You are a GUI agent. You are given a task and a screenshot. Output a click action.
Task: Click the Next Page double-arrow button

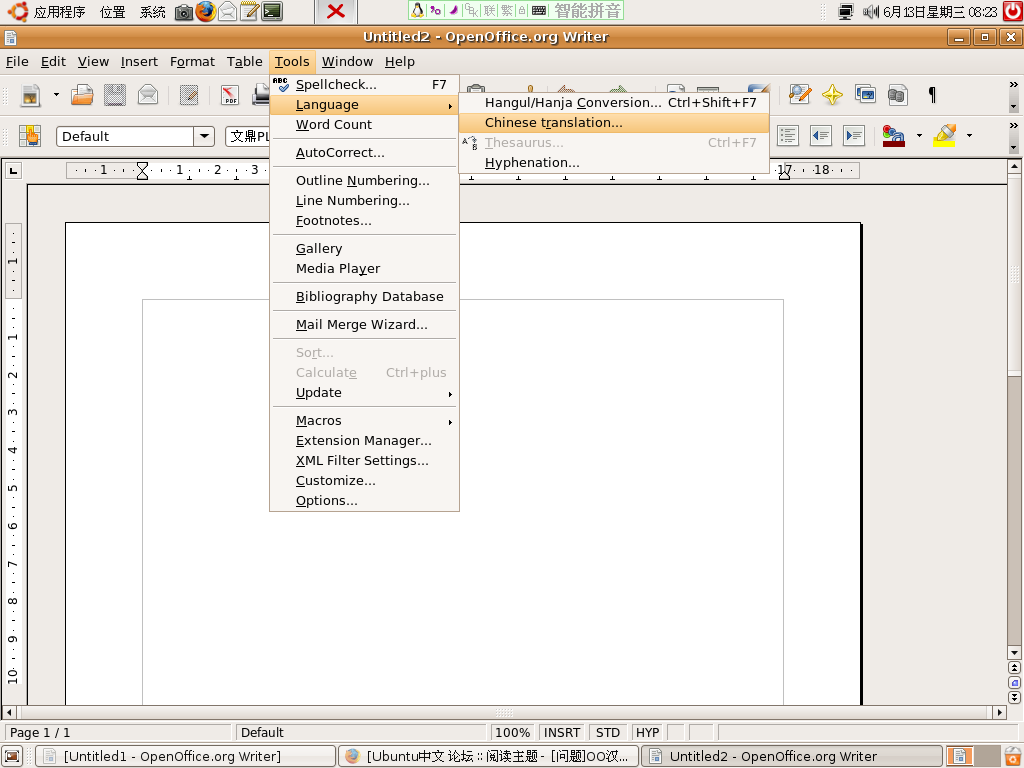point(1014,697)
